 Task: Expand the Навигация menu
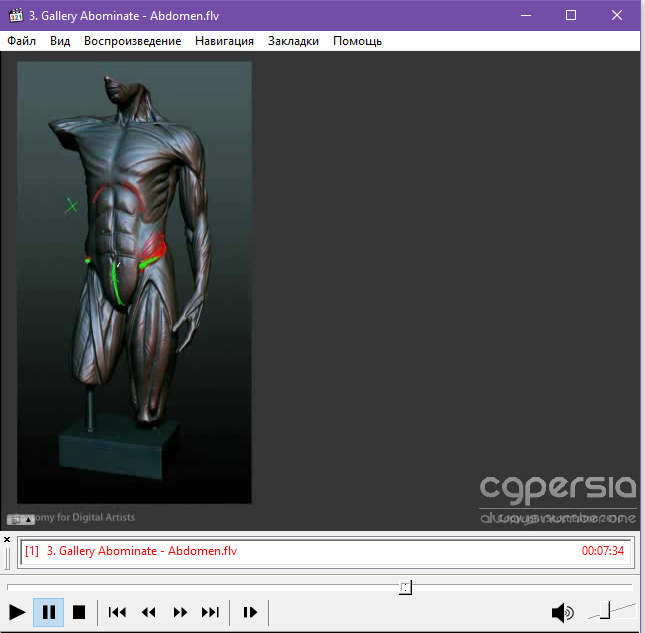tap(224, 41)
